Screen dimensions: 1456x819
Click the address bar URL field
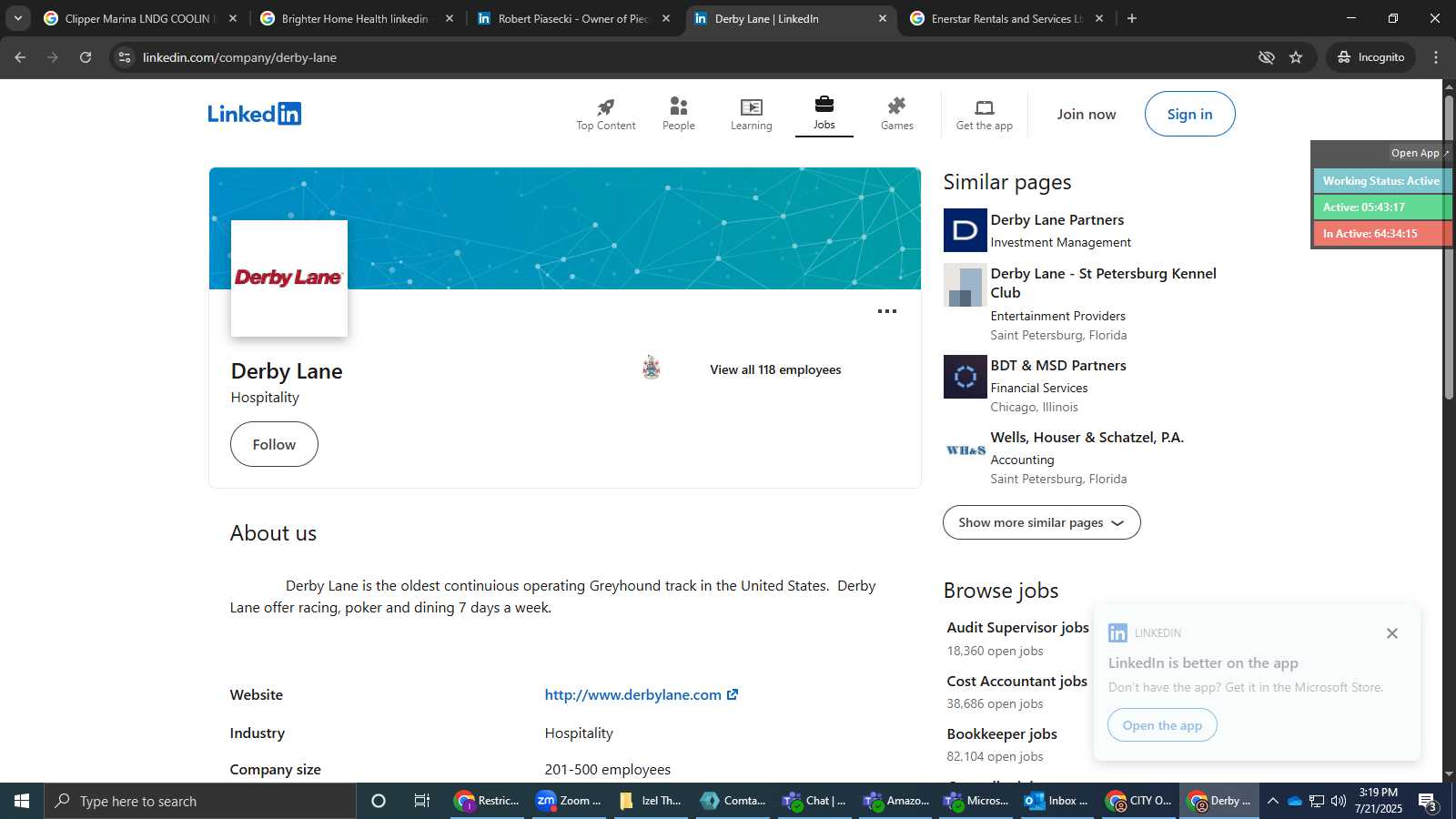coord(692,57)
